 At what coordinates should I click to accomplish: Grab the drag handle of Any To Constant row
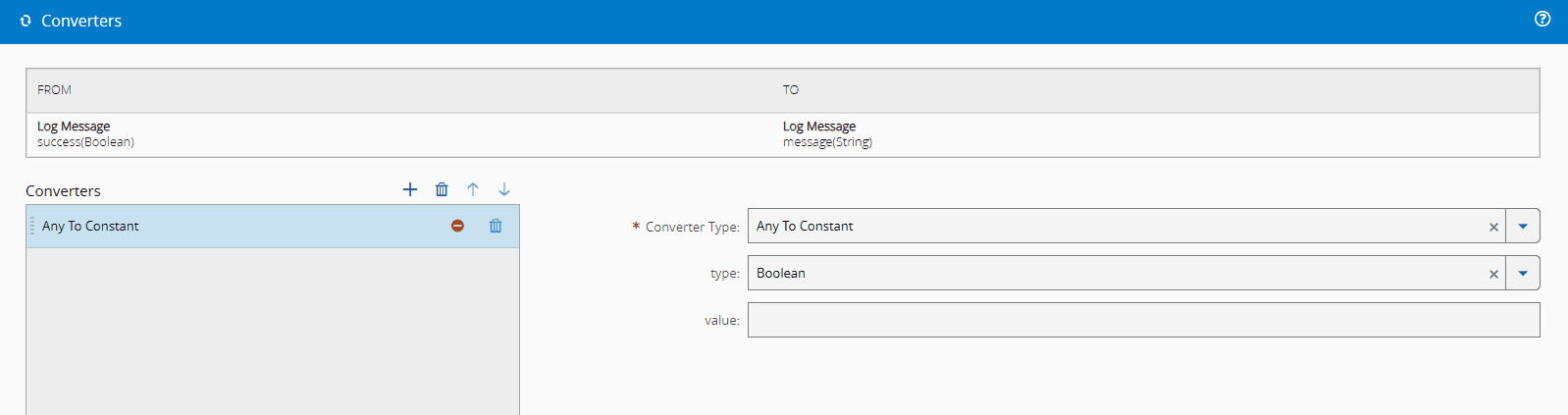(x=32, y=226)
